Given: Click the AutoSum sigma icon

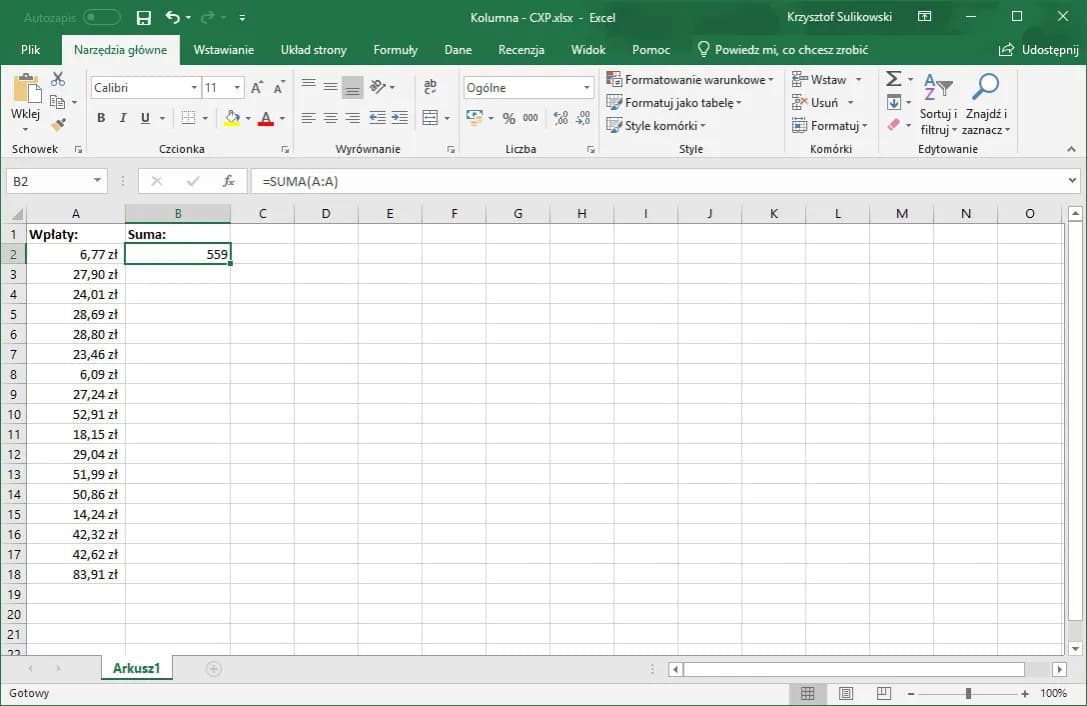Looking at the screenshot, I should 893,79.
